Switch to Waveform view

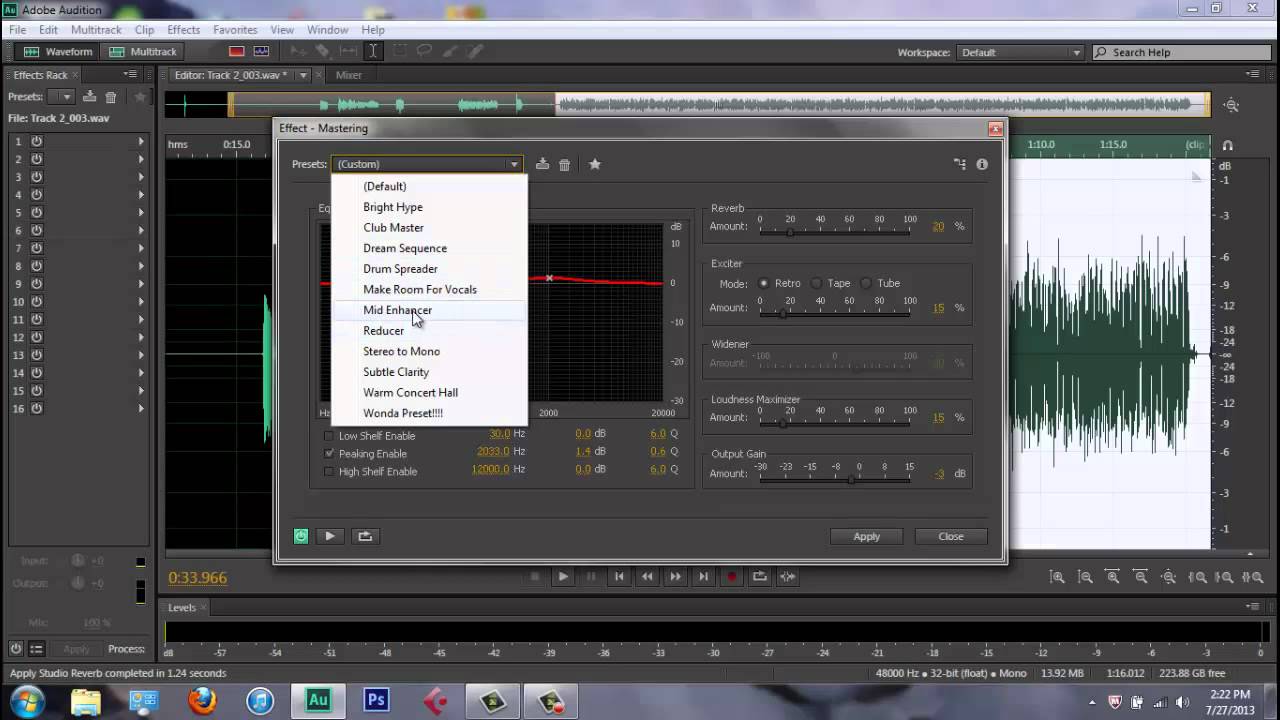(x=58, y=52)
